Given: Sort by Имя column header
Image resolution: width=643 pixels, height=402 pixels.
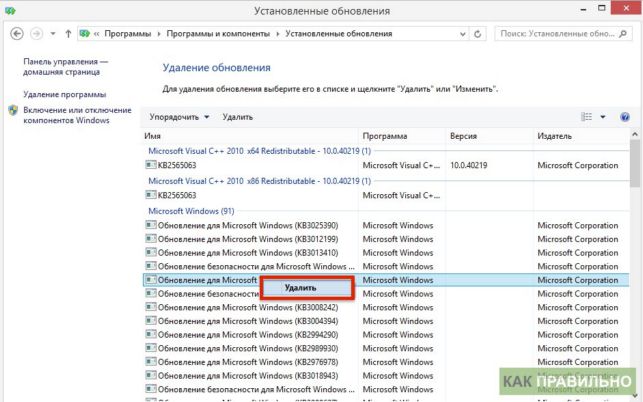Looking at the screenshot, I should 250,136.
